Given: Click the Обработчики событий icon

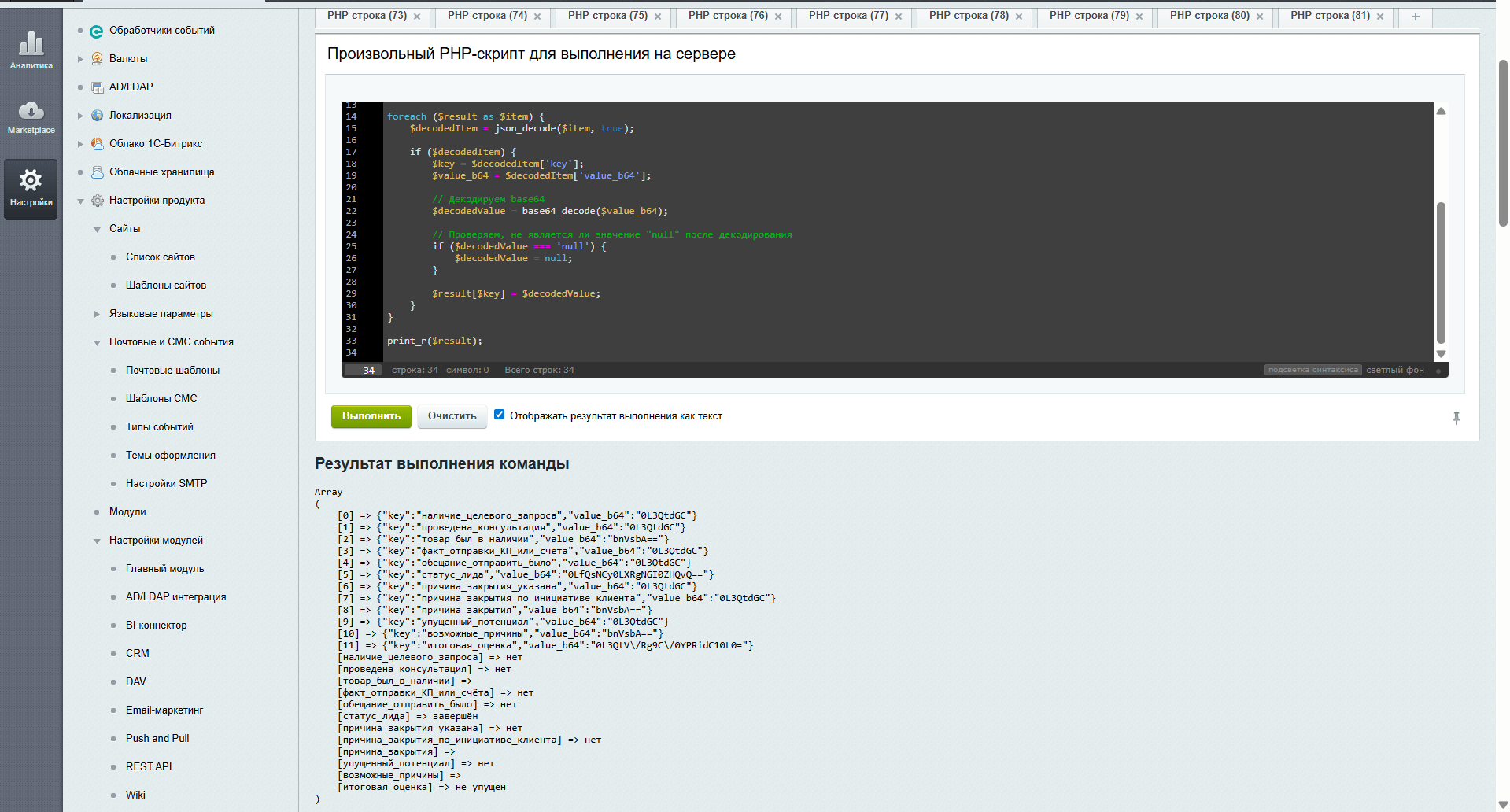Looking at the screenshot, I should pos(97,31).
